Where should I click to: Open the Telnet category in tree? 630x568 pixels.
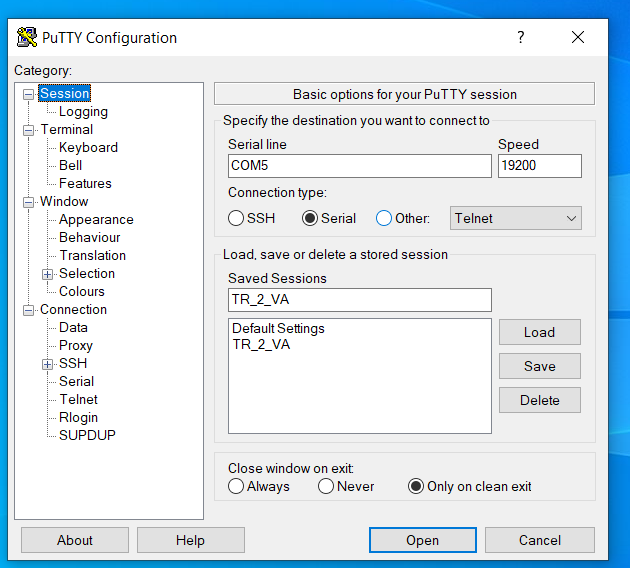(78, 399)
